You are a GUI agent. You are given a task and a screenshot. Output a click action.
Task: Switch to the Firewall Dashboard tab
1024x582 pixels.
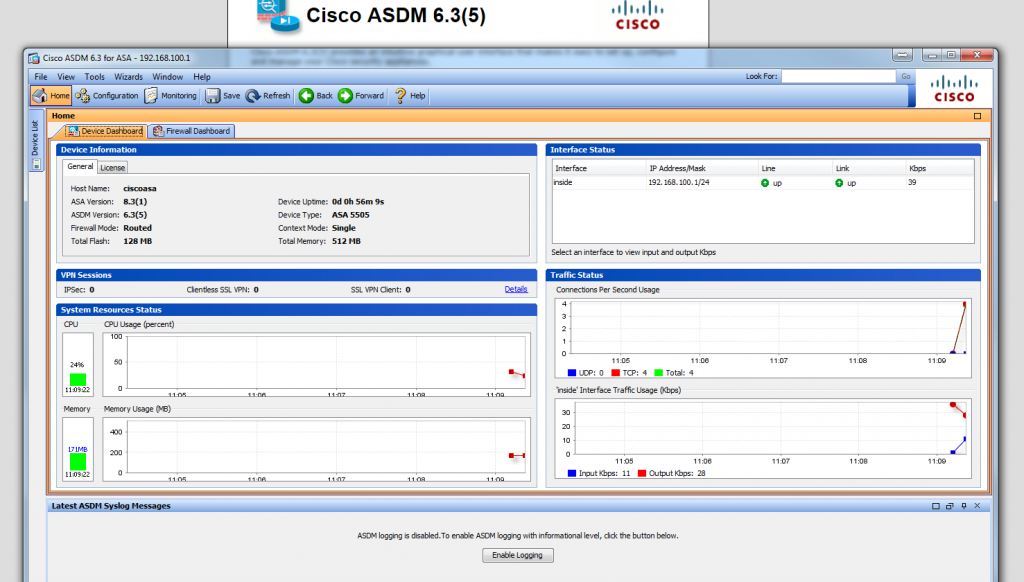[x=191, y=131]
